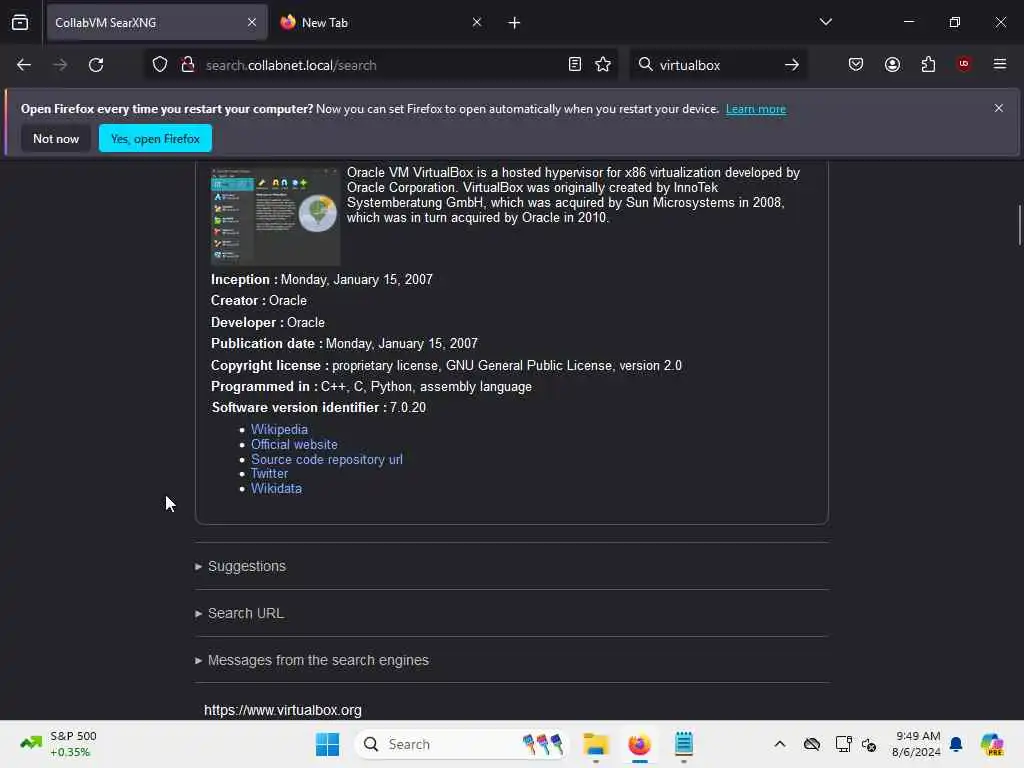Bookmark this page with the star
Screen dimensions: 1024x768
(603, 65)
